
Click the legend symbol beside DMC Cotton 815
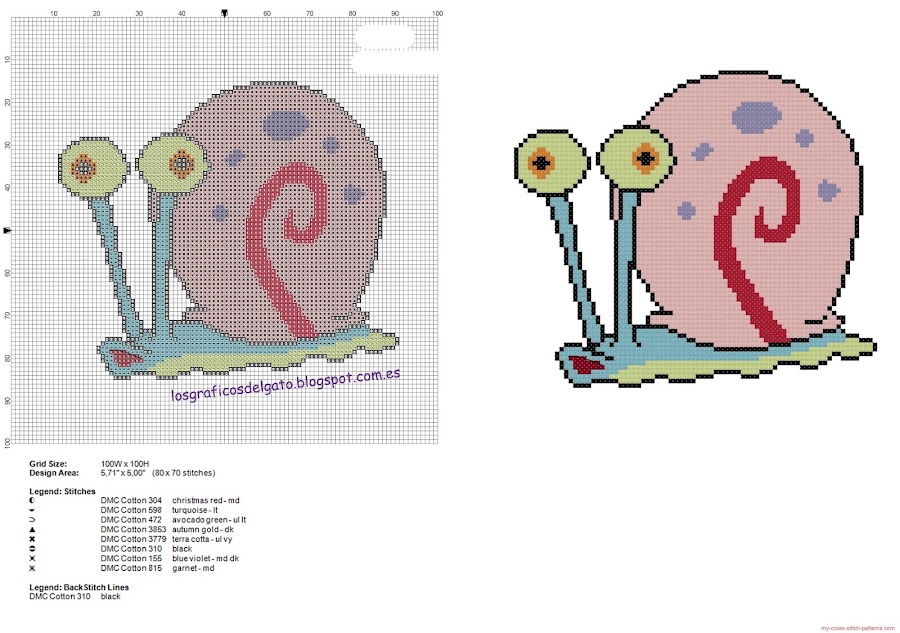[32, 568]
